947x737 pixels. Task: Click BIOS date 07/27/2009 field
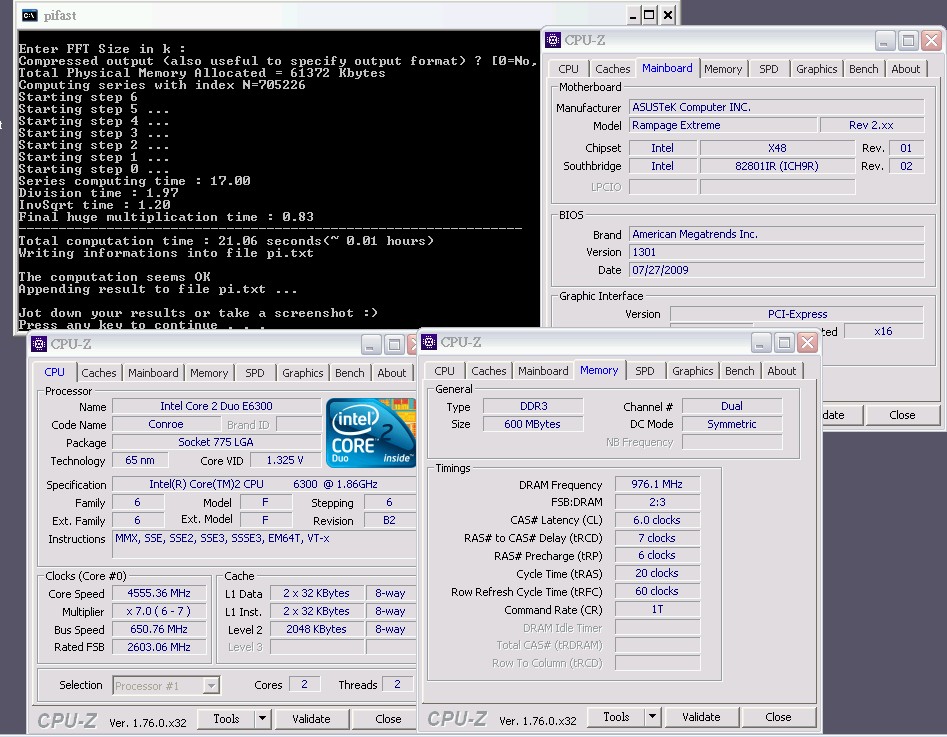(x=777, y=270)
